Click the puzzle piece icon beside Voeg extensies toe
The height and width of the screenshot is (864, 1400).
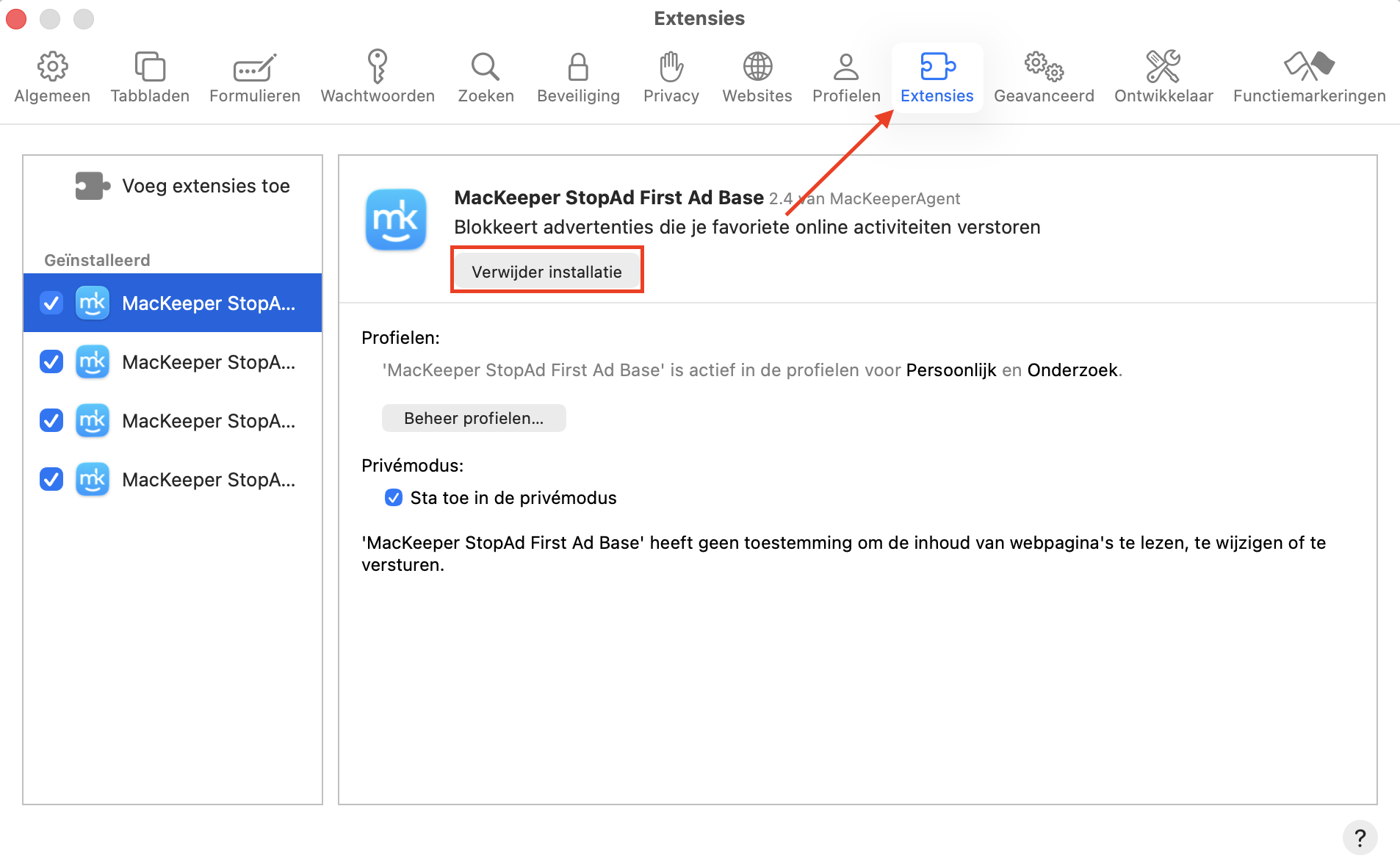point(92,186)
